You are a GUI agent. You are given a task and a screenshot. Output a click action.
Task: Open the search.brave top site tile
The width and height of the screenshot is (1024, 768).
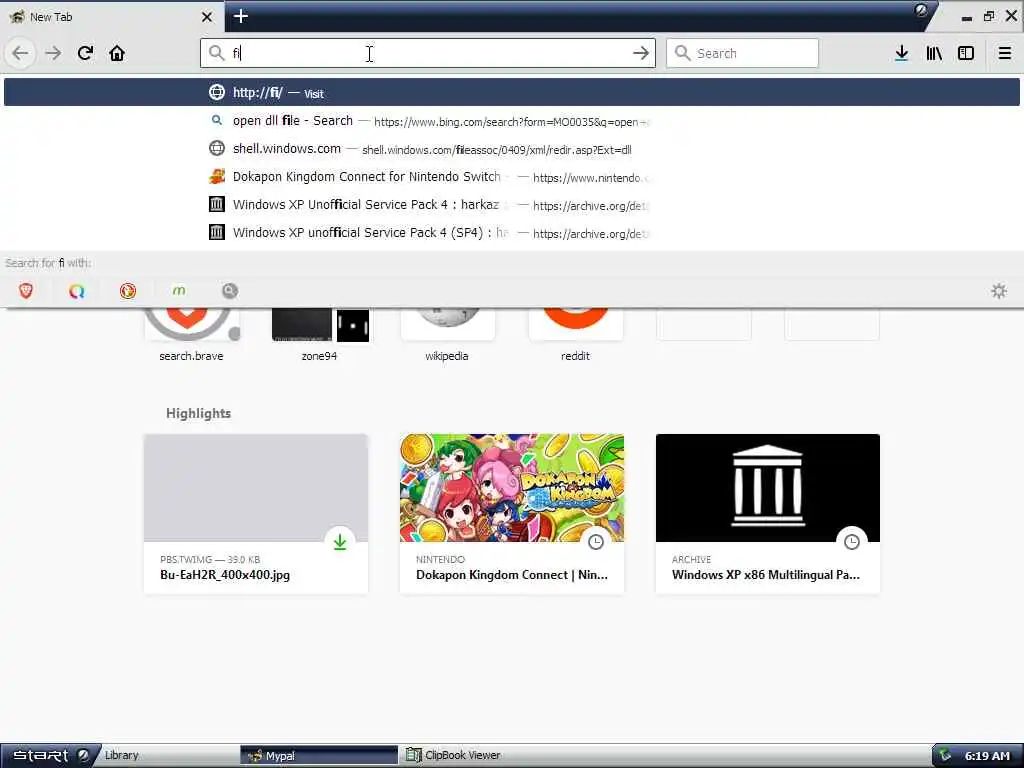coord(191,335)
